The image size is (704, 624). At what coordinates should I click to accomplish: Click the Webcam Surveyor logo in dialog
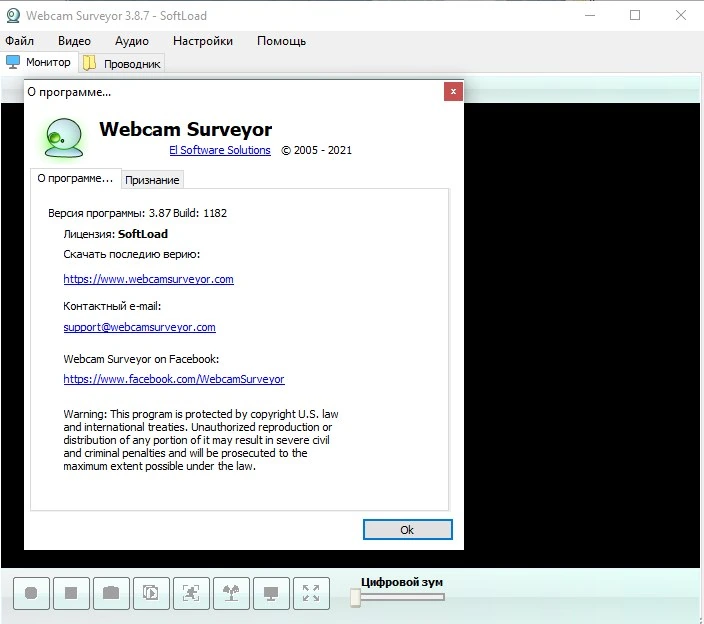(x=64, y=138)
